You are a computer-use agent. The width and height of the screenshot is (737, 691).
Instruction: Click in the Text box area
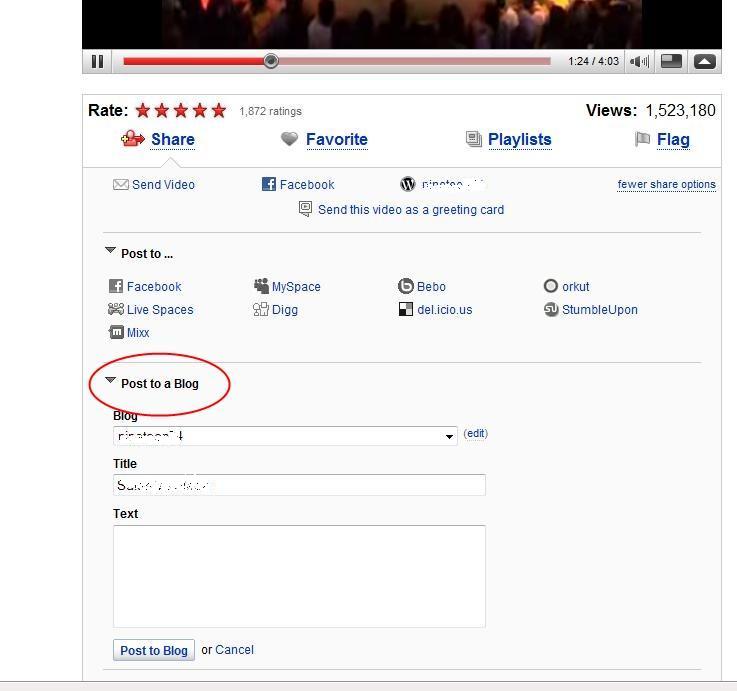point(299,576)
